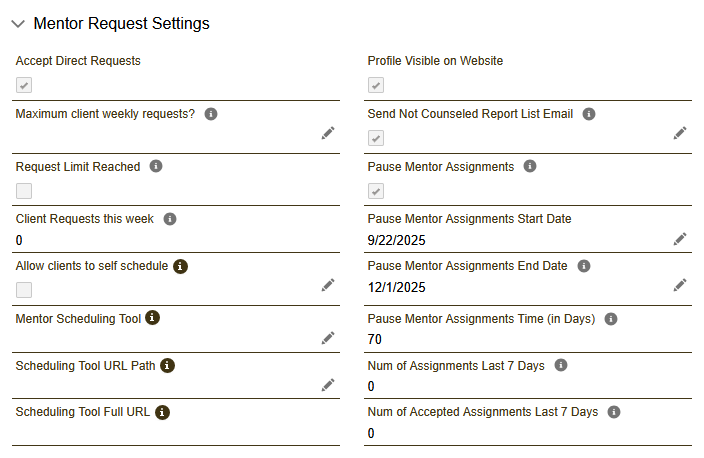Show info for Request Limit Reached

156,167
